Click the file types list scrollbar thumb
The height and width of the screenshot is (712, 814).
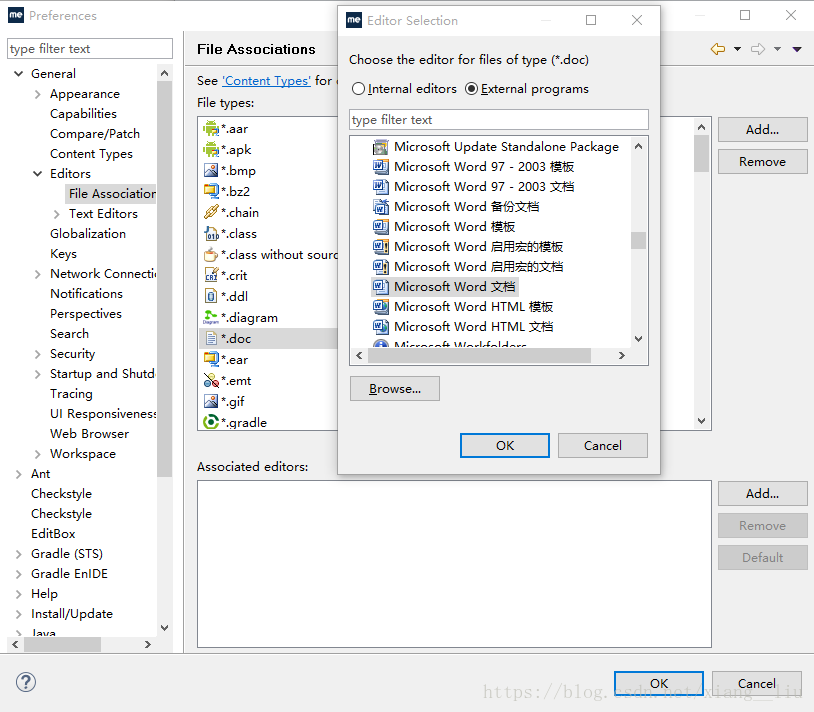701,154
